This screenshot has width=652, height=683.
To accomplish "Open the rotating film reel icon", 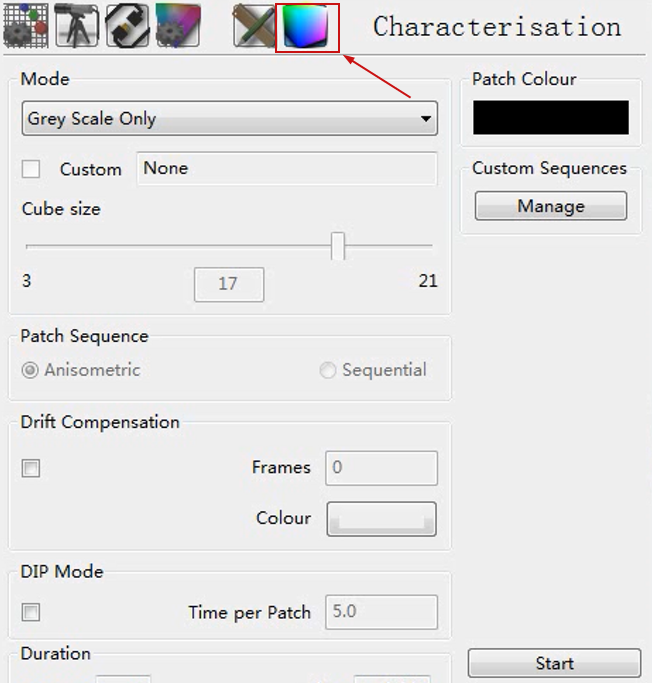I will coord(128,26).
